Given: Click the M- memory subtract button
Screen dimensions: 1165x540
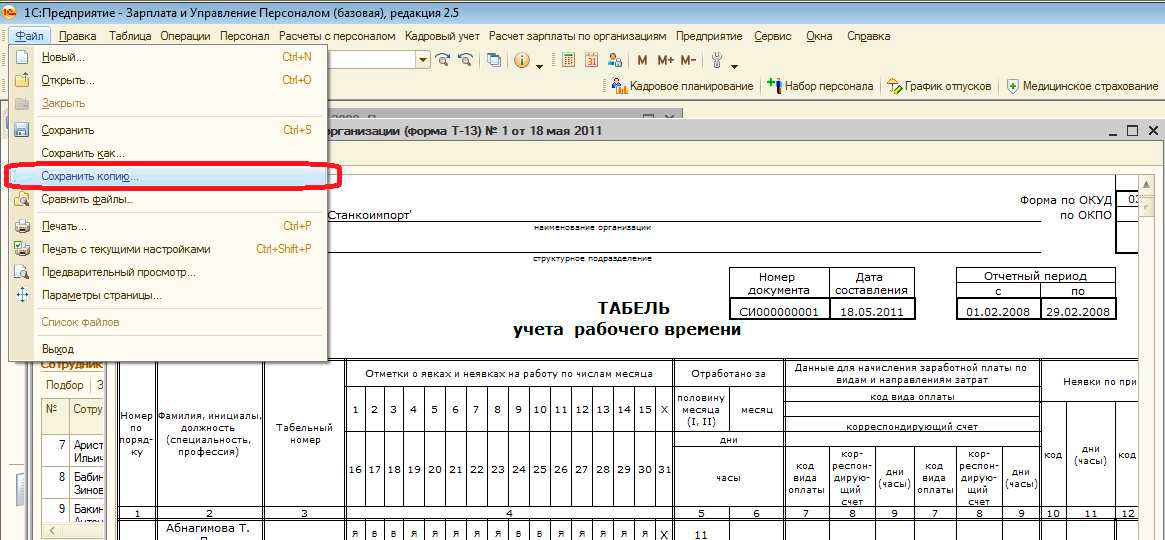Looking at the screenshot, I should click(688, 61).
